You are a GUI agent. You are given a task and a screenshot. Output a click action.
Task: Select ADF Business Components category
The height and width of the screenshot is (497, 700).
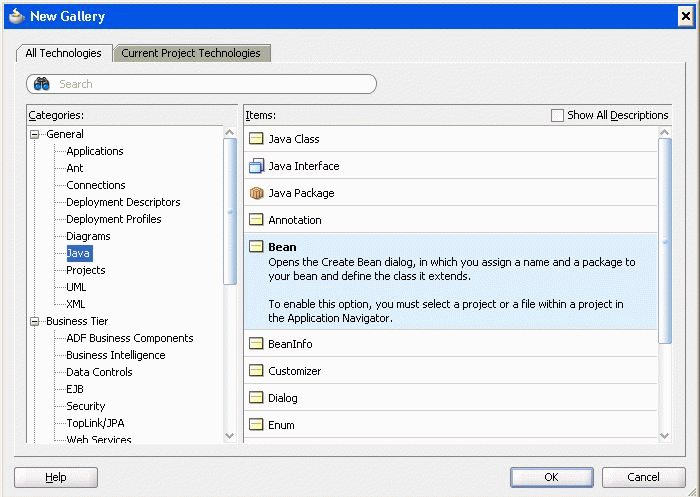129,338
